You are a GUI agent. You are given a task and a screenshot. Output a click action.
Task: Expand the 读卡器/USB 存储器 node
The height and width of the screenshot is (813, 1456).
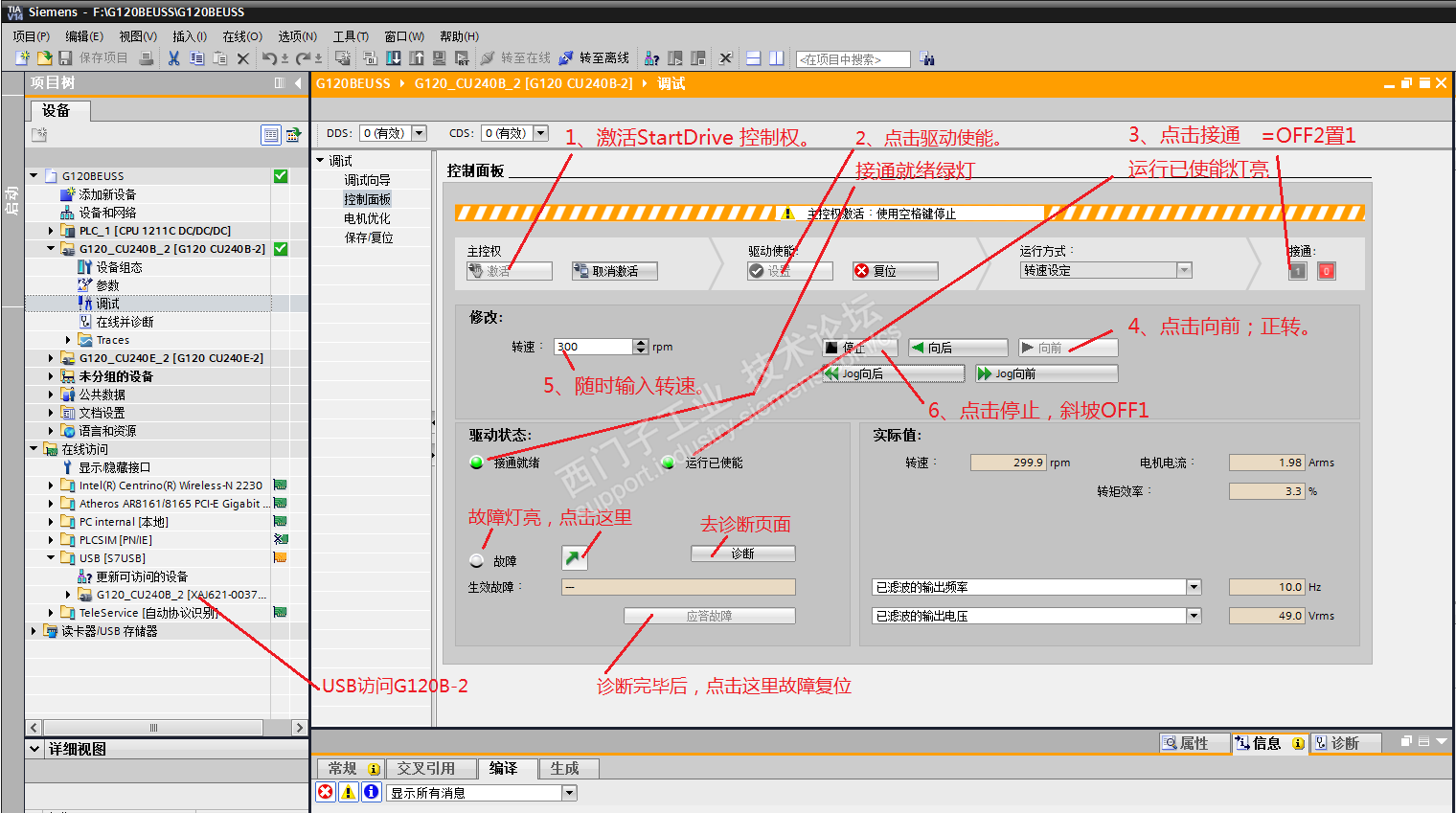pos(34,631)
